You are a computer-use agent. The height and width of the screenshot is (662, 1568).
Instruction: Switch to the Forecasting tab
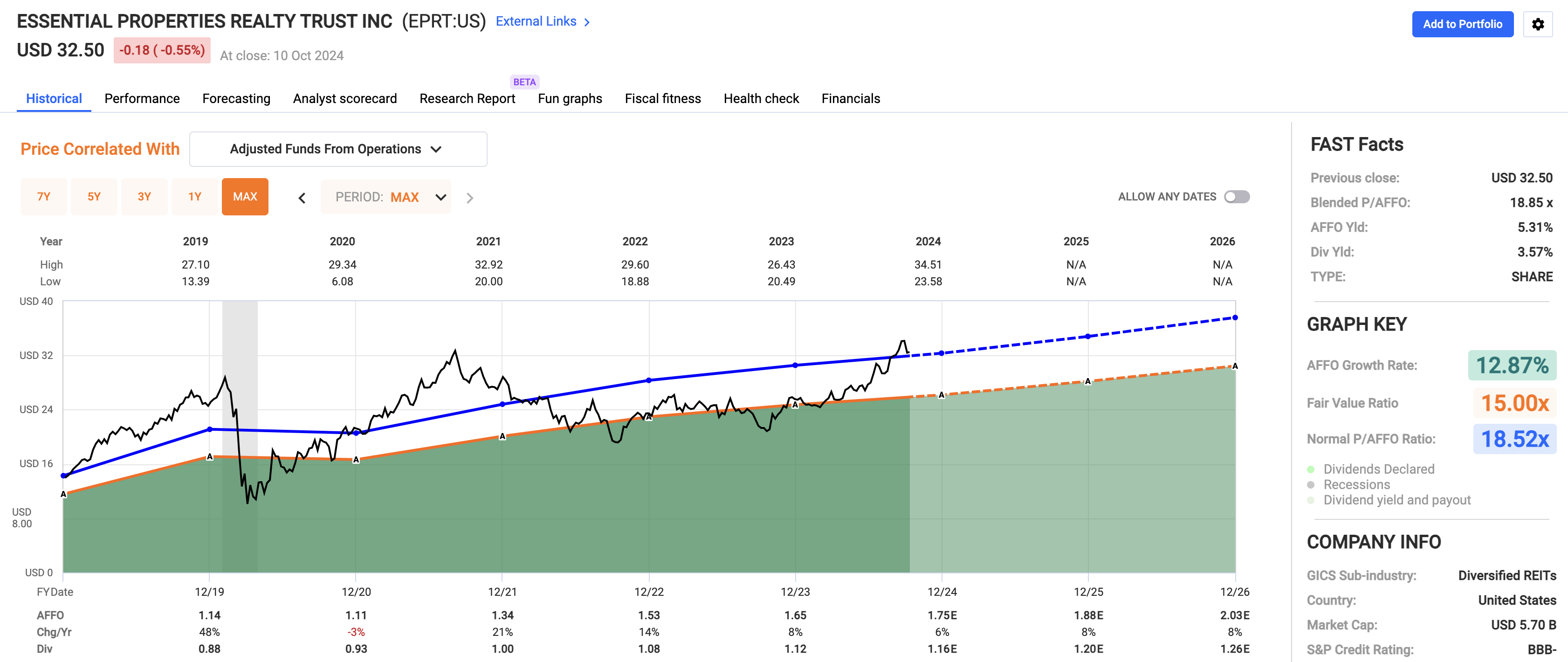(x=236, y=98)
